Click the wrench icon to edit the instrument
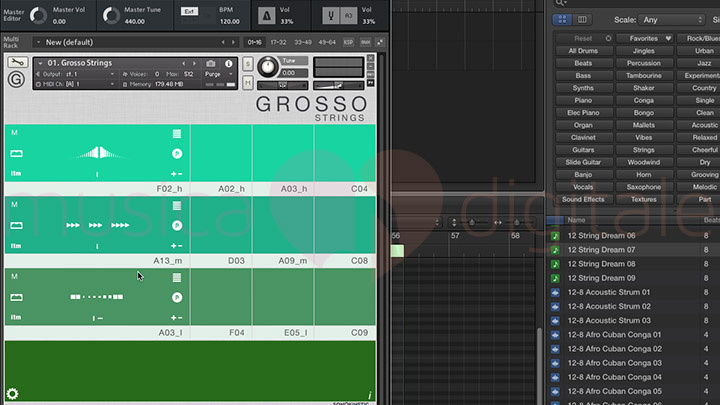 click(x=15, y=62)
